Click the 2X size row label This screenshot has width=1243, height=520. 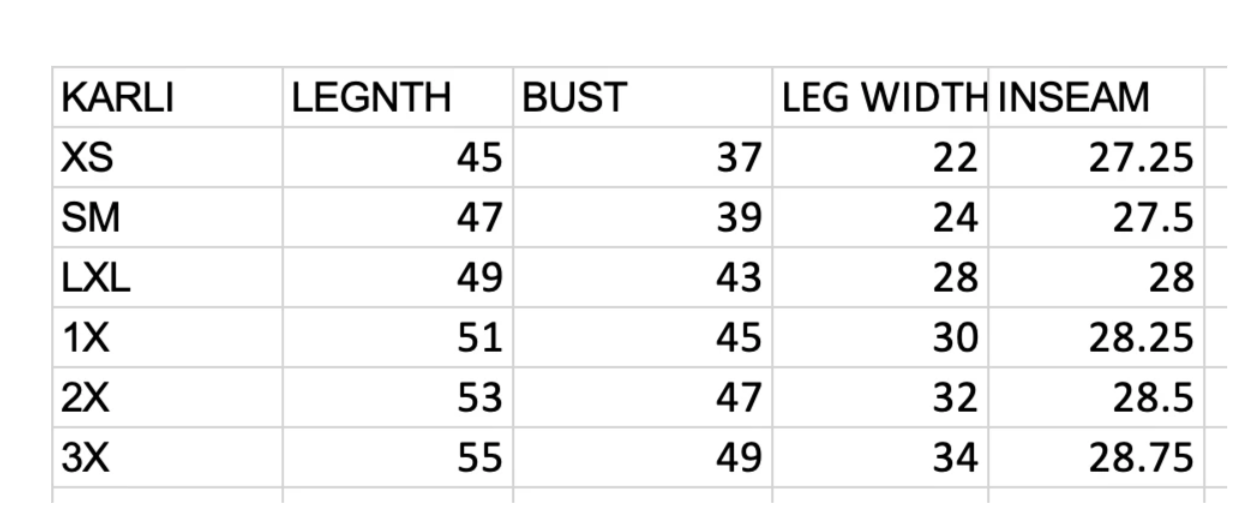(x=168, y=397)
